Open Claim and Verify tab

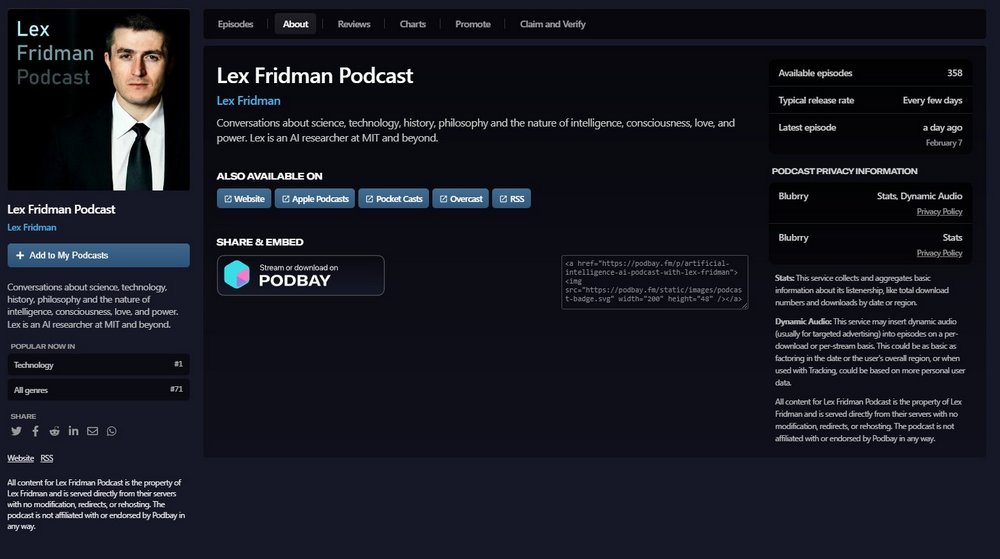(x=552, y=24)
